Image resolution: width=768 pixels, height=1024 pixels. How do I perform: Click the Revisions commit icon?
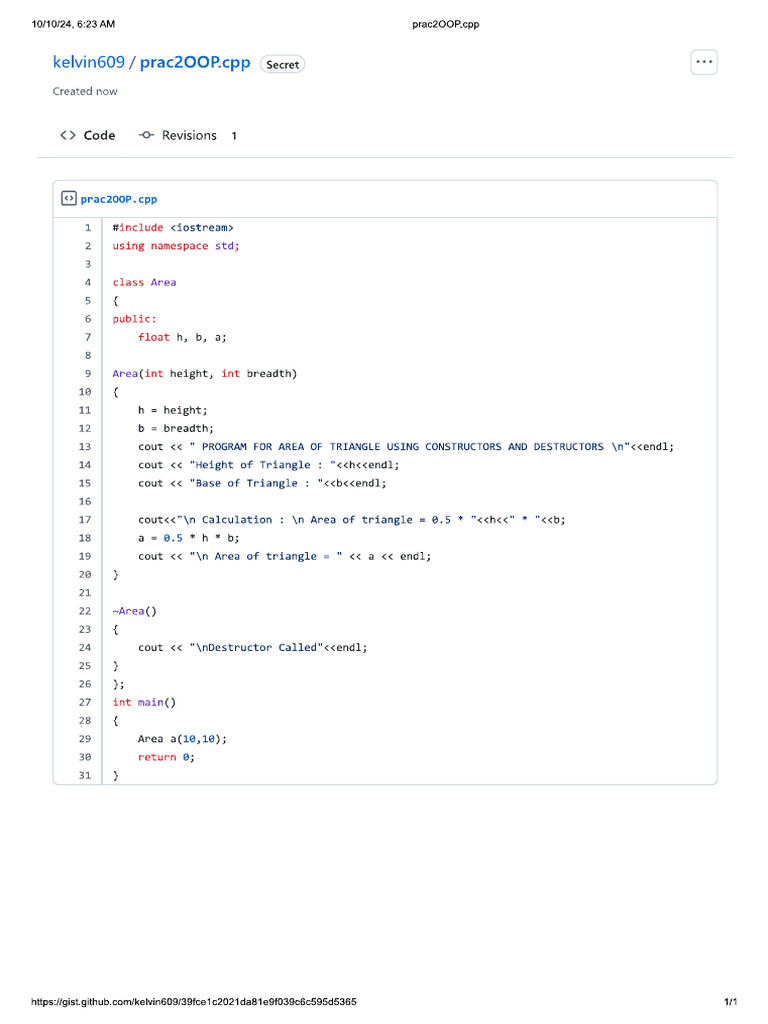pos(146,135)
